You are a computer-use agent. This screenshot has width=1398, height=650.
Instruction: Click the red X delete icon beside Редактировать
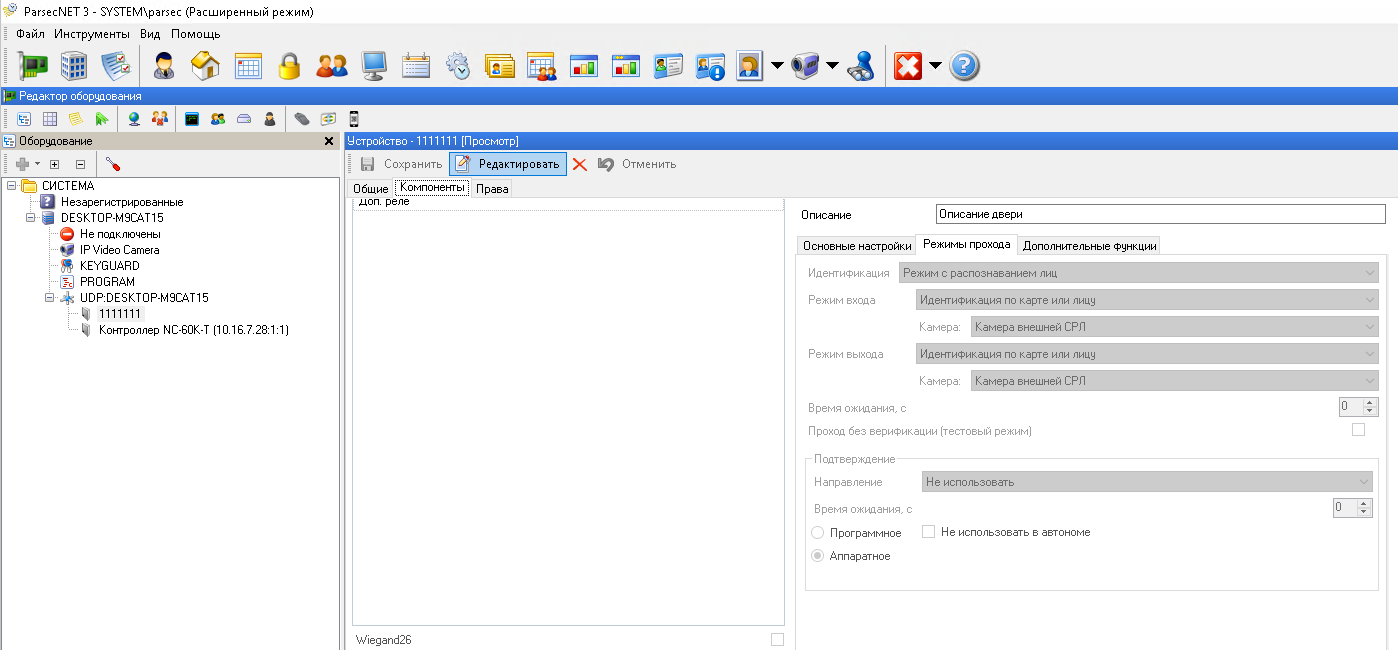point(579,164)
